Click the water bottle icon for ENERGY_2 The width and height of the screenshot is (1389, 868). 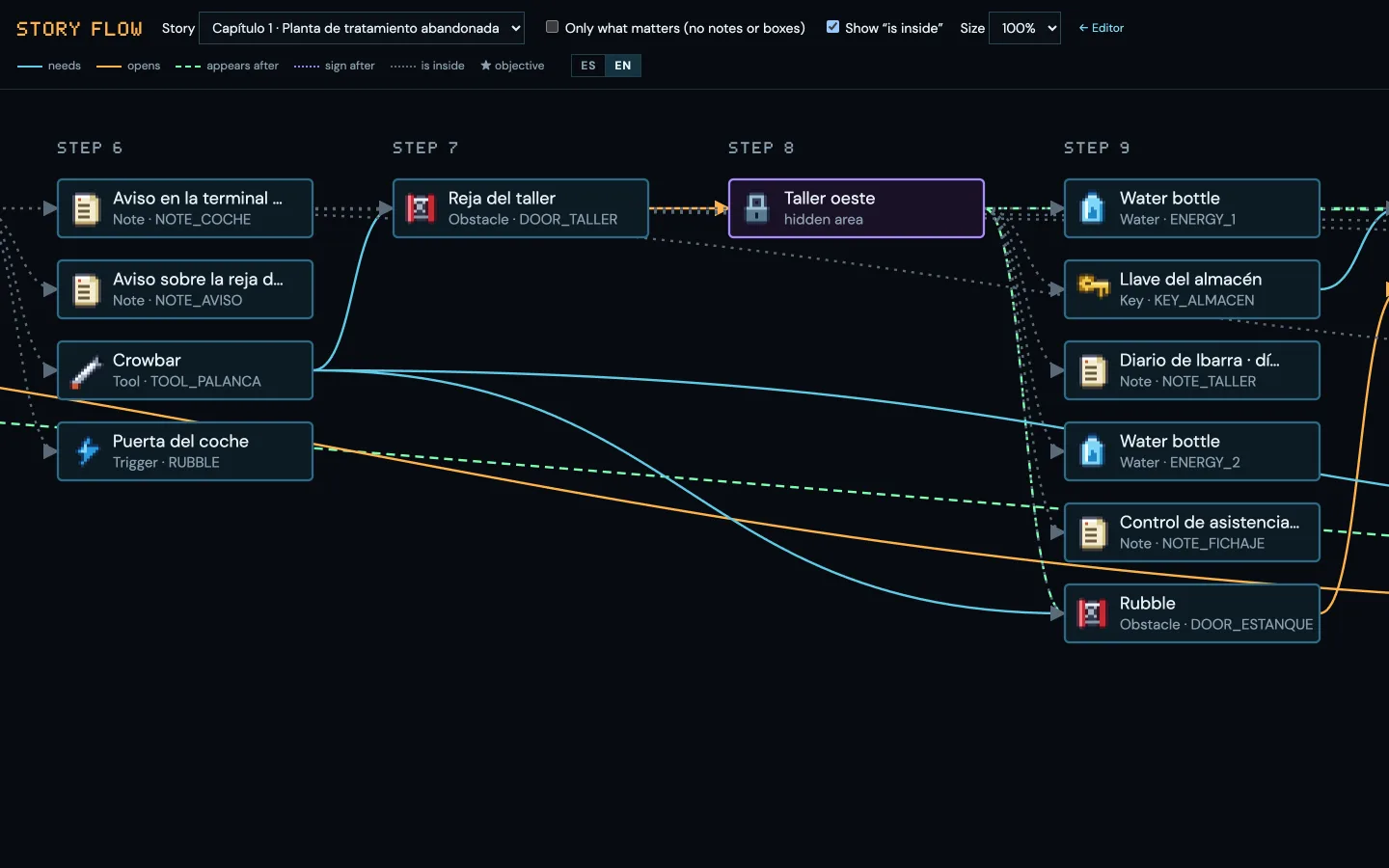(1092, 451)
